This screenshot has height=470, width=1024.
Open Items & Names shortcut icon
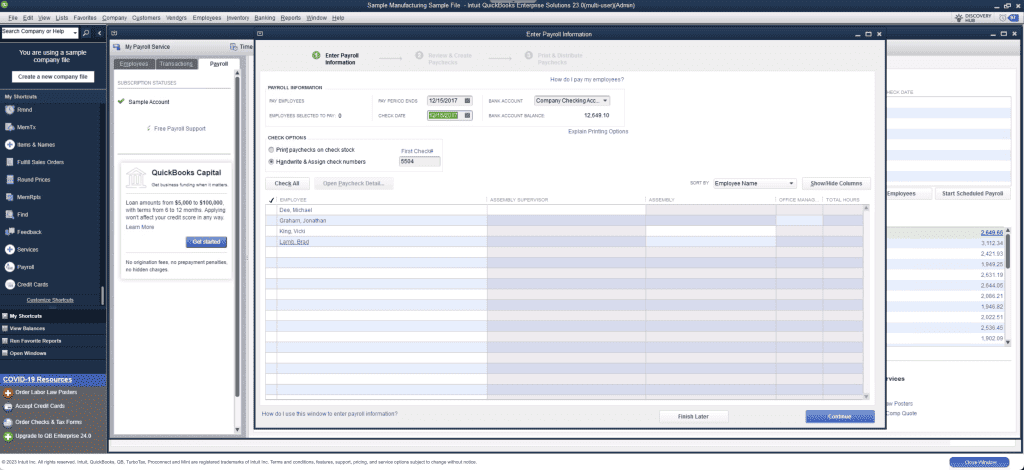10,145
